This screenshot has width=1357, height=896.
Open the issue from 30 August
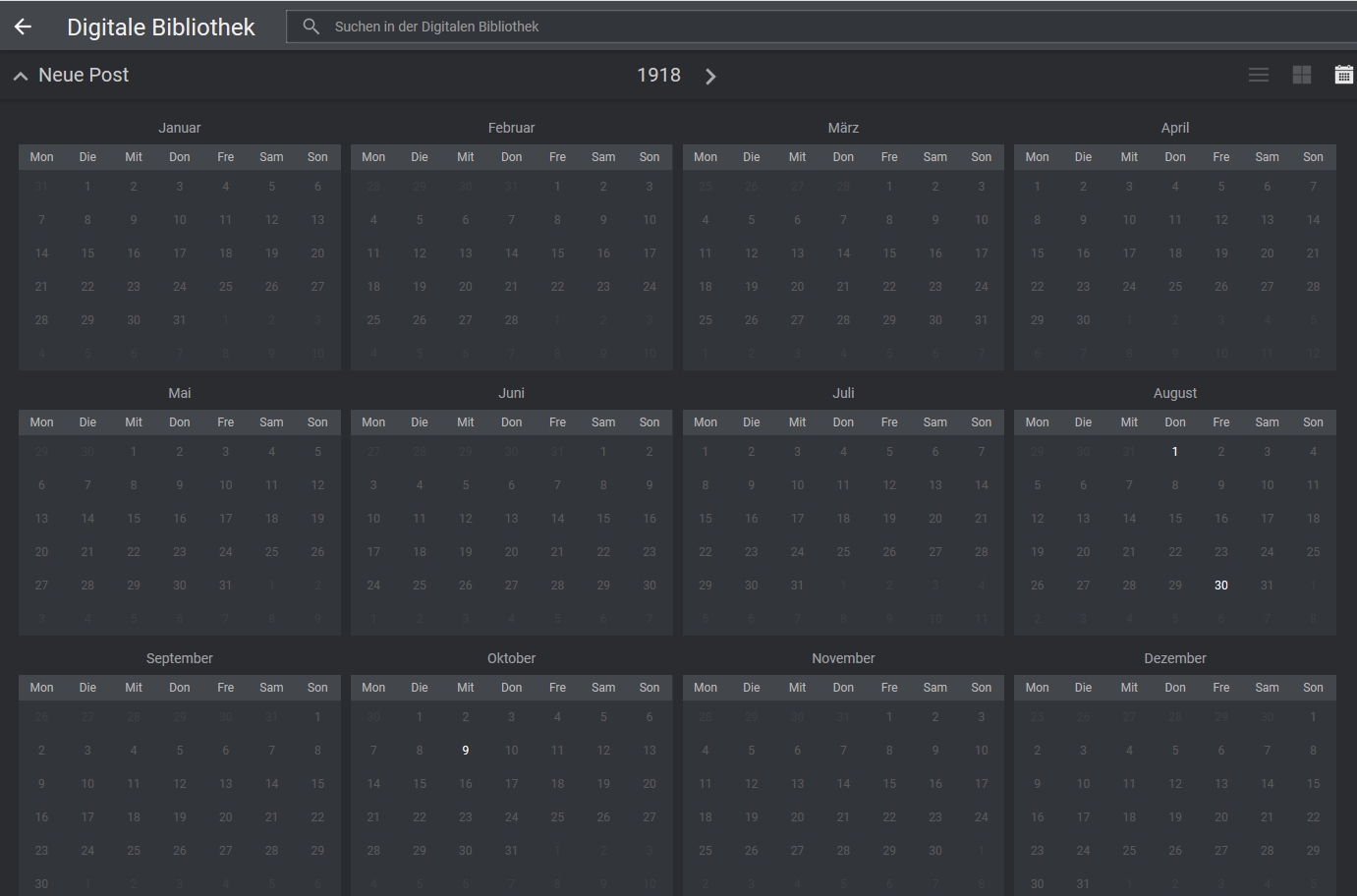pyautogui.click(x=1221, y=586)
